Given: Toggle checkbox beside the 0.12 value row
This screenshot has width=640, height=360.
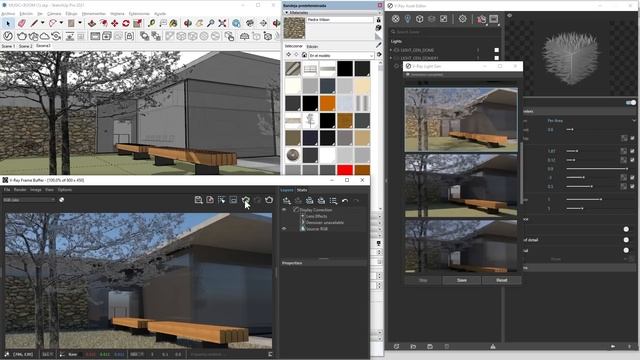Looking at the screenshot, I should tap(632, 160).
